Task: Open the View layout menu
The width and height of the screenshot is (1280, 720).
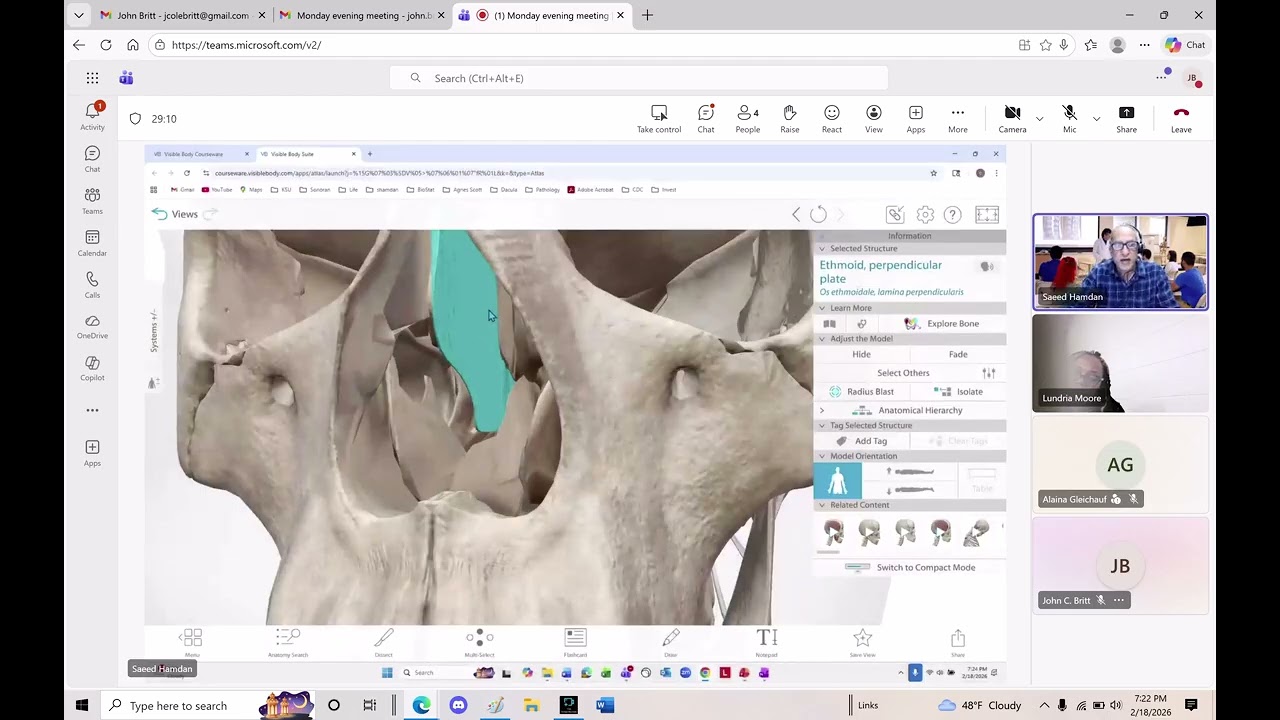Action: pos(874,118)
